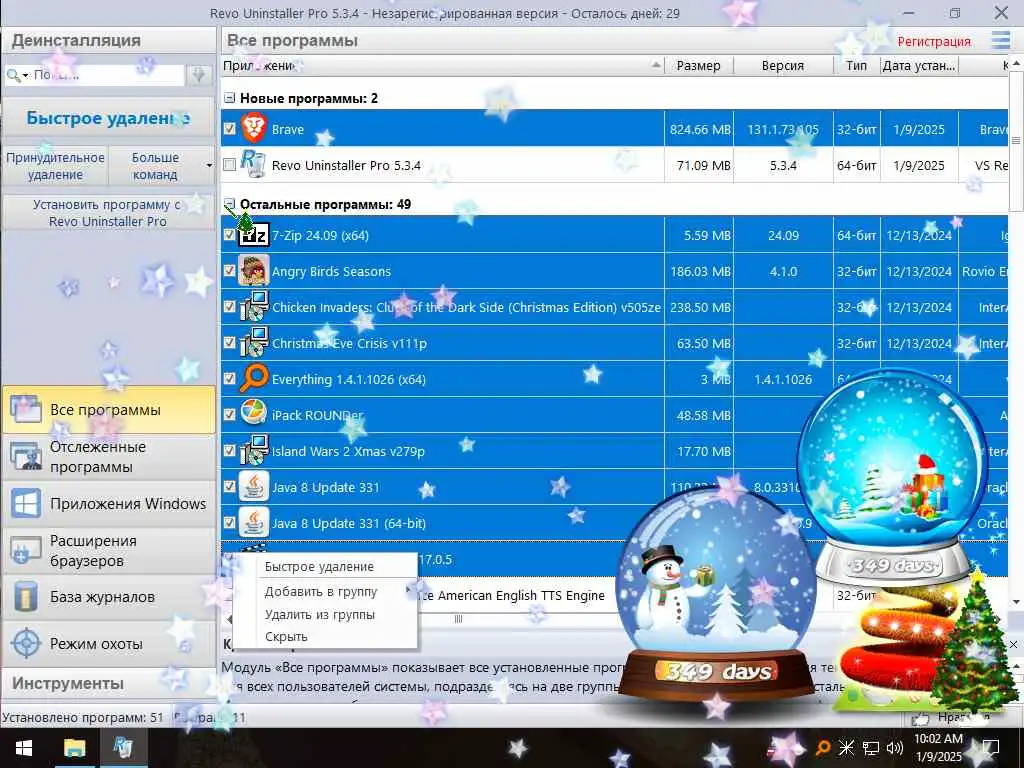Click the volume speaker tray icon
Image resolution: width=1024 pixels, height=768 pixels.
tap(895, 748)
